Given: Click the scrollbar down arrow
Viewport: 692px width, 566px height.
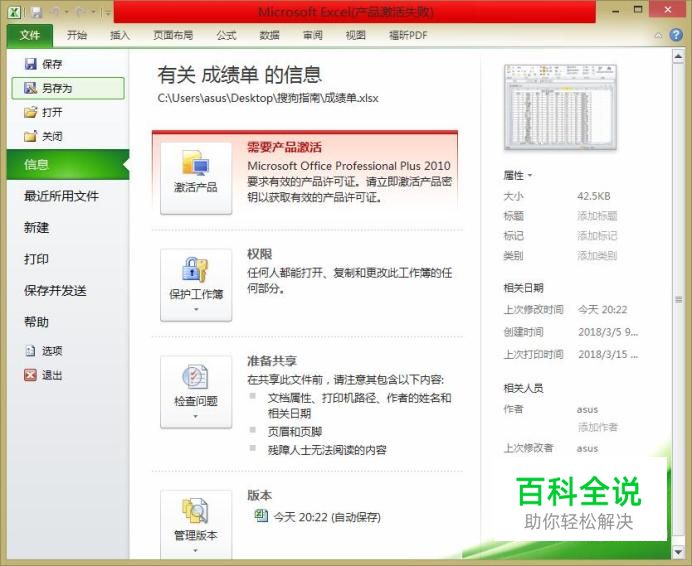Looking at the screenshot, I should [678, 551].
